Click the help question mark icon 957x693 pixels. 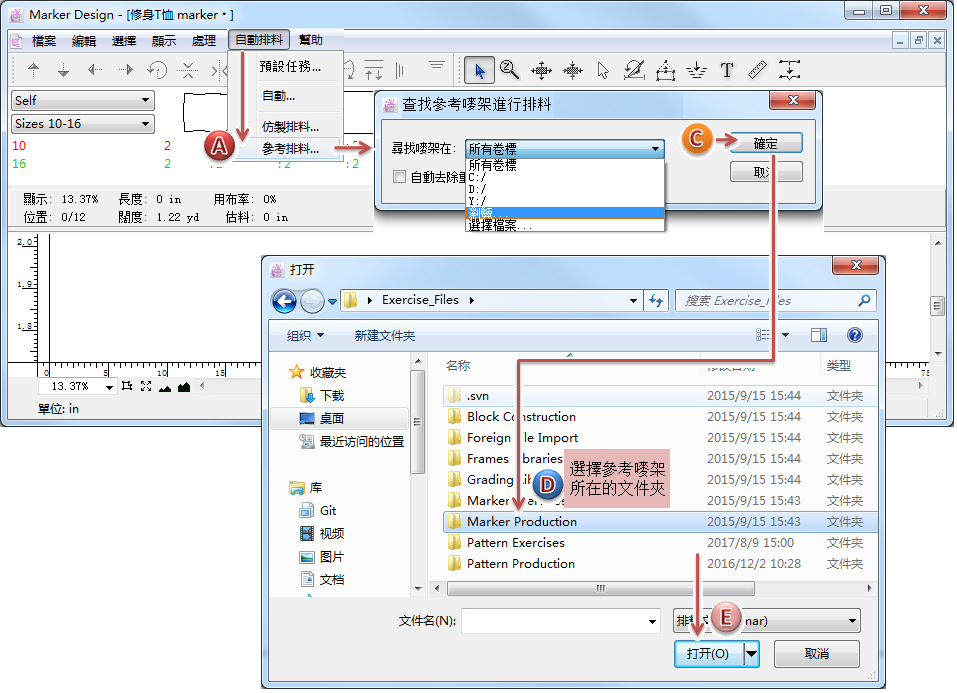855,336
